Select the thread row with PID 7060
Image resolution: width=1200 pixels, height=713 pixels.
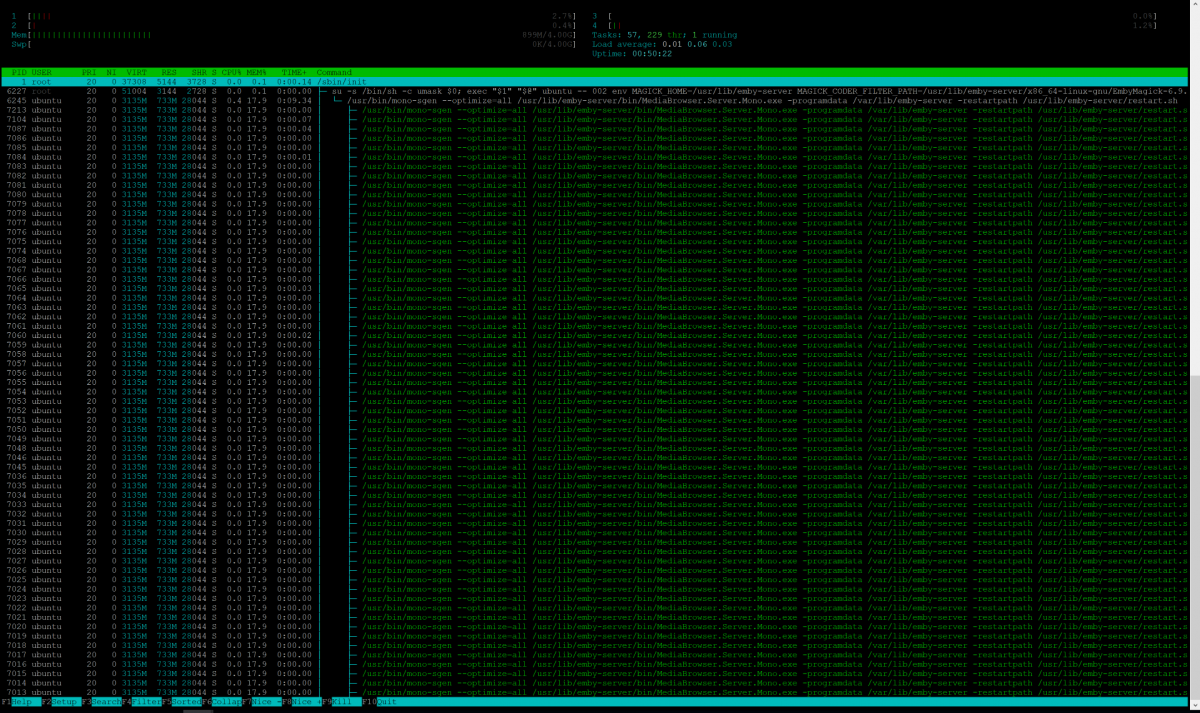point(594,335)
